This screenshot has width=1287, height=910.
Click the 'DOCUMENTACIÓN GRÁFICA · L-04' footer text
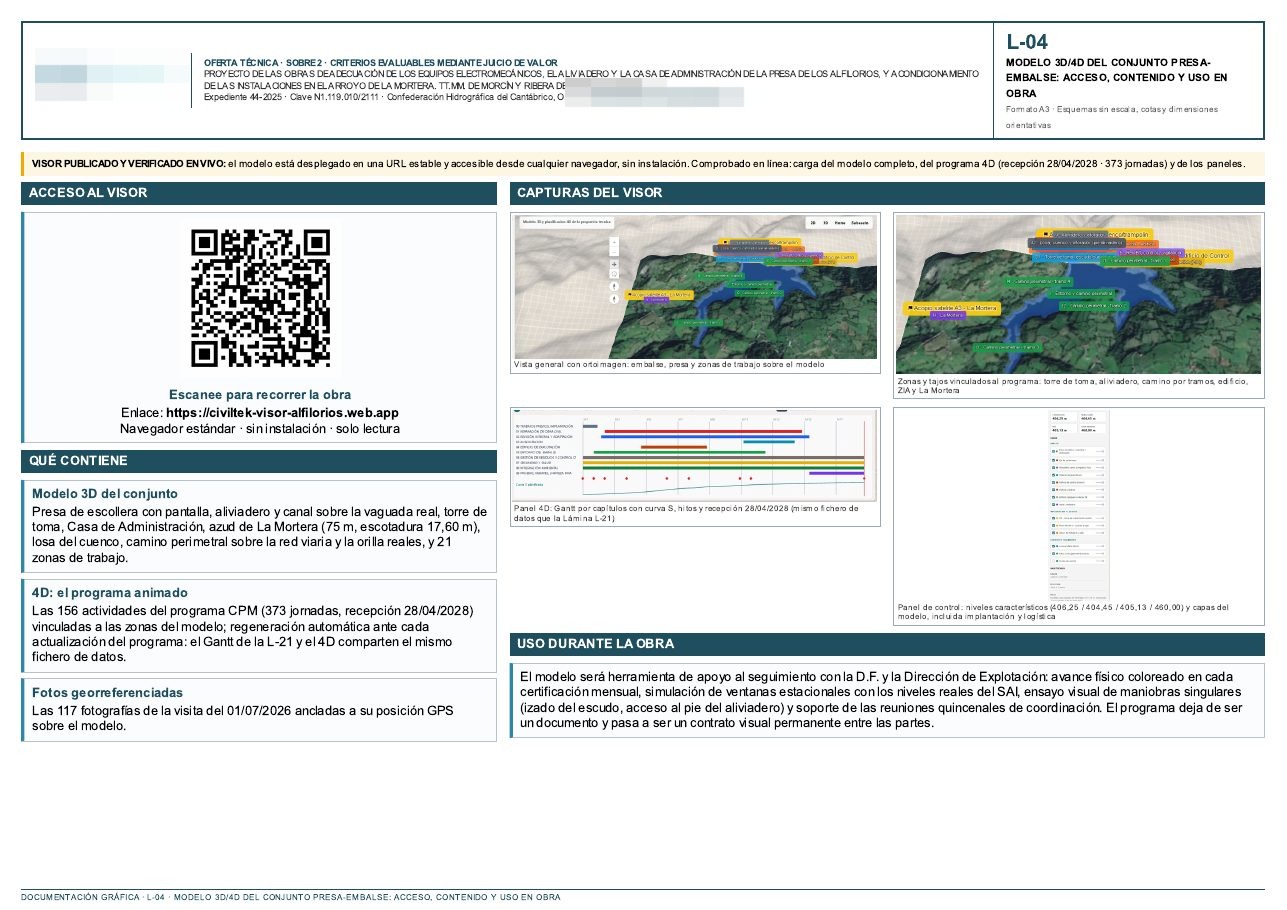click(291, 897)
